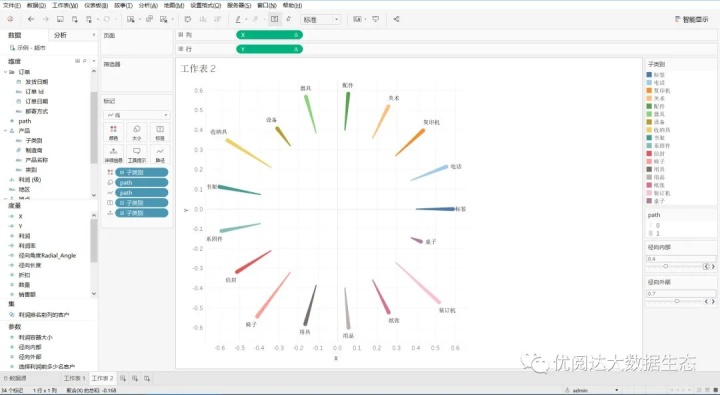The width and height of the screenshot is (720, 395).
Task: Open the 文件(F) menu
Action: pyautogui.click(x=12, y=6)
